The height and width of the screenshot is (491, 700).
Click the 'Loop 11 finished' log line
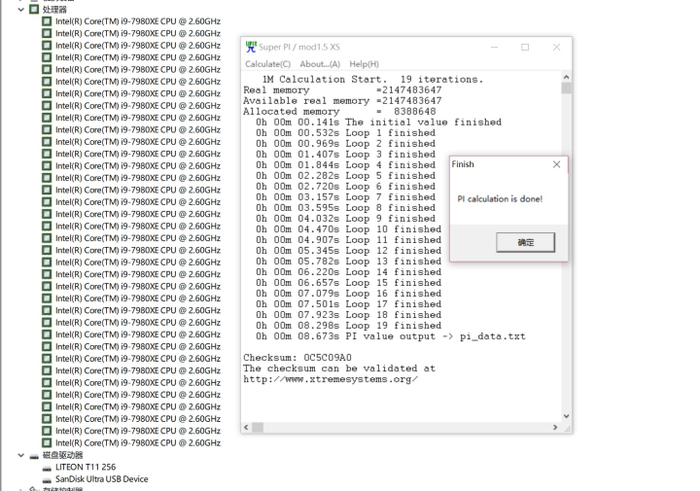tap(349, 240)
